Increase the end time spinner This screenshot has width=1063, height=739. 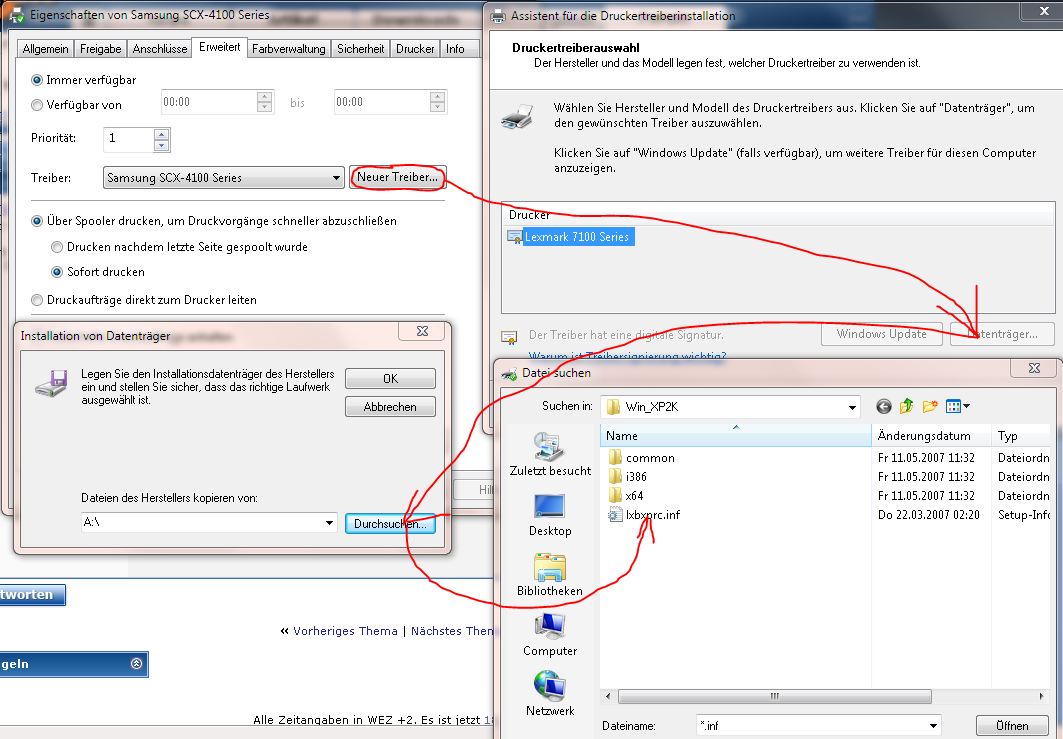[x=437, y=97]
